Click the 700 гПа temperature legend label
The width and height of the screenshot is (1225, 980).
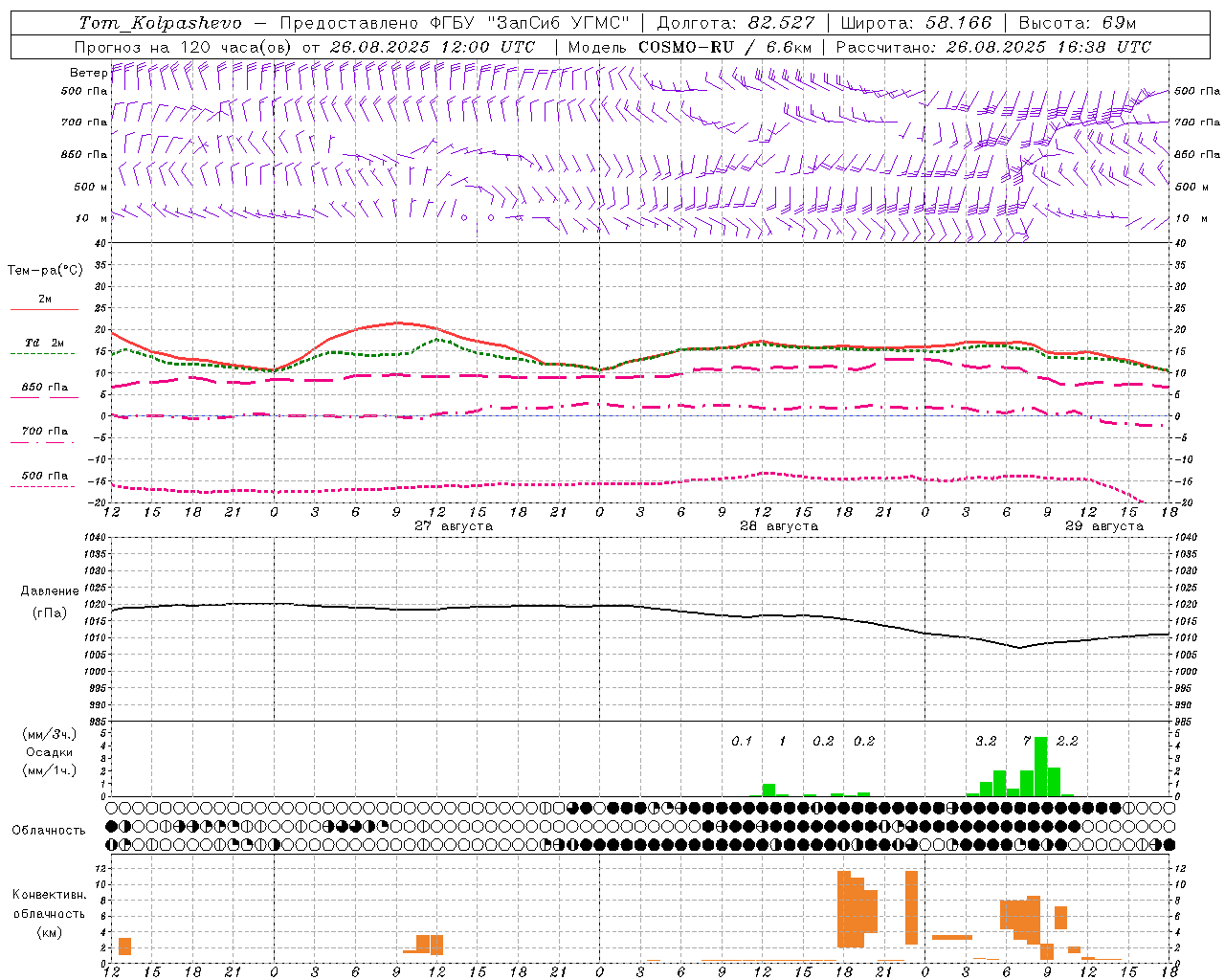[x=45, y=432]
